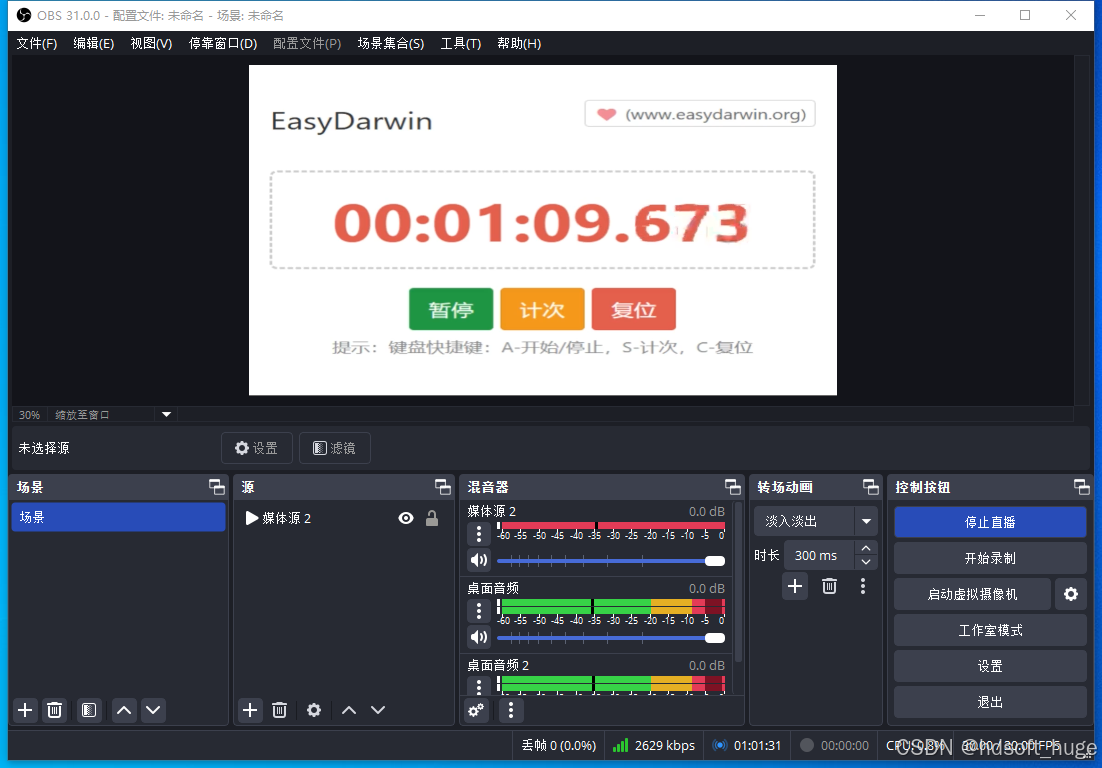
Task: Open the 桌面音频 2 mixer options dots
Action: point(479,686)
